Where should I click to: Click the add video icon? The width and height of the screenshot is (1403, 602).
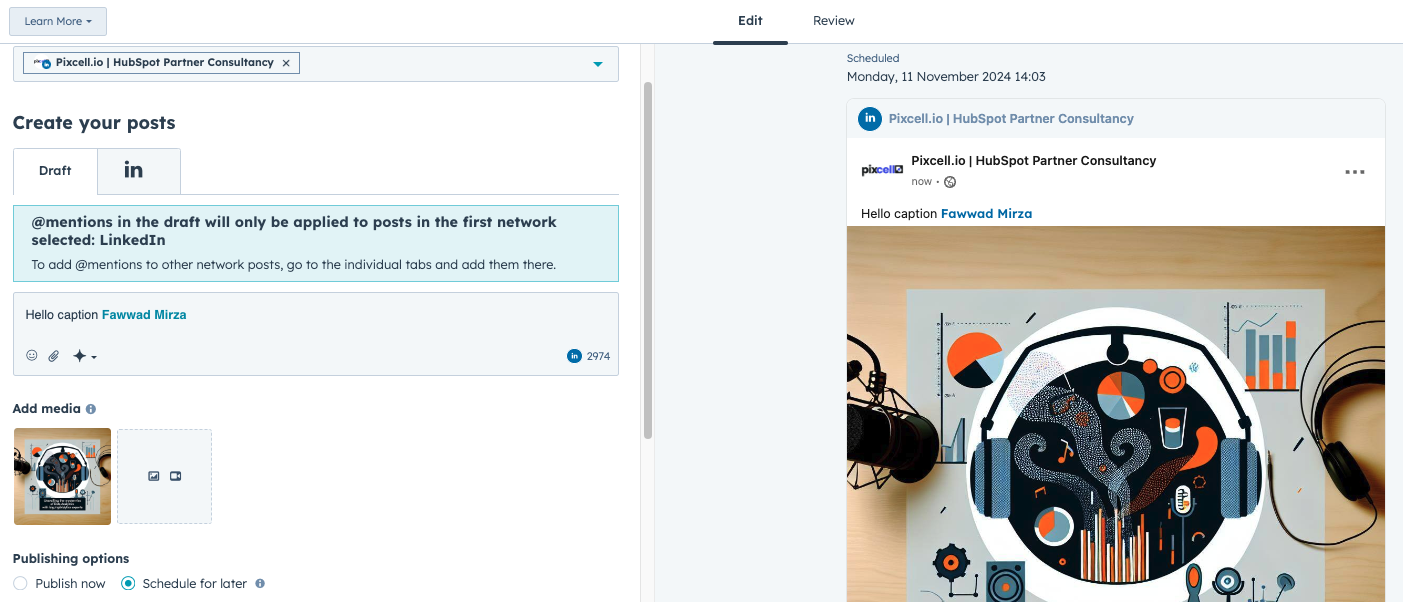point(176,476)
